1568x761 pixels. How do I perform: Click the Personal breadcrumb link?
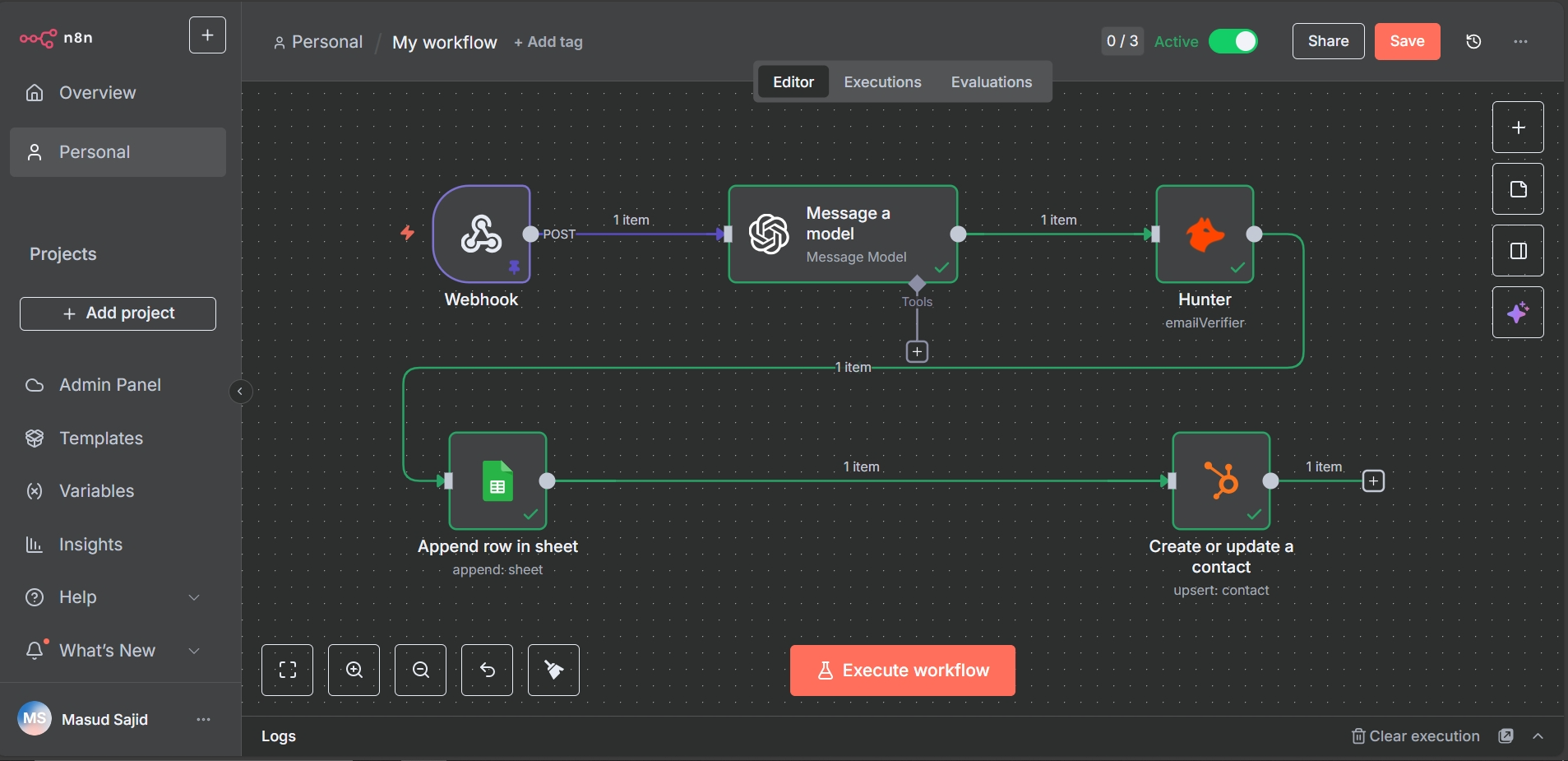pyautogui.click(x=318, y=42)
